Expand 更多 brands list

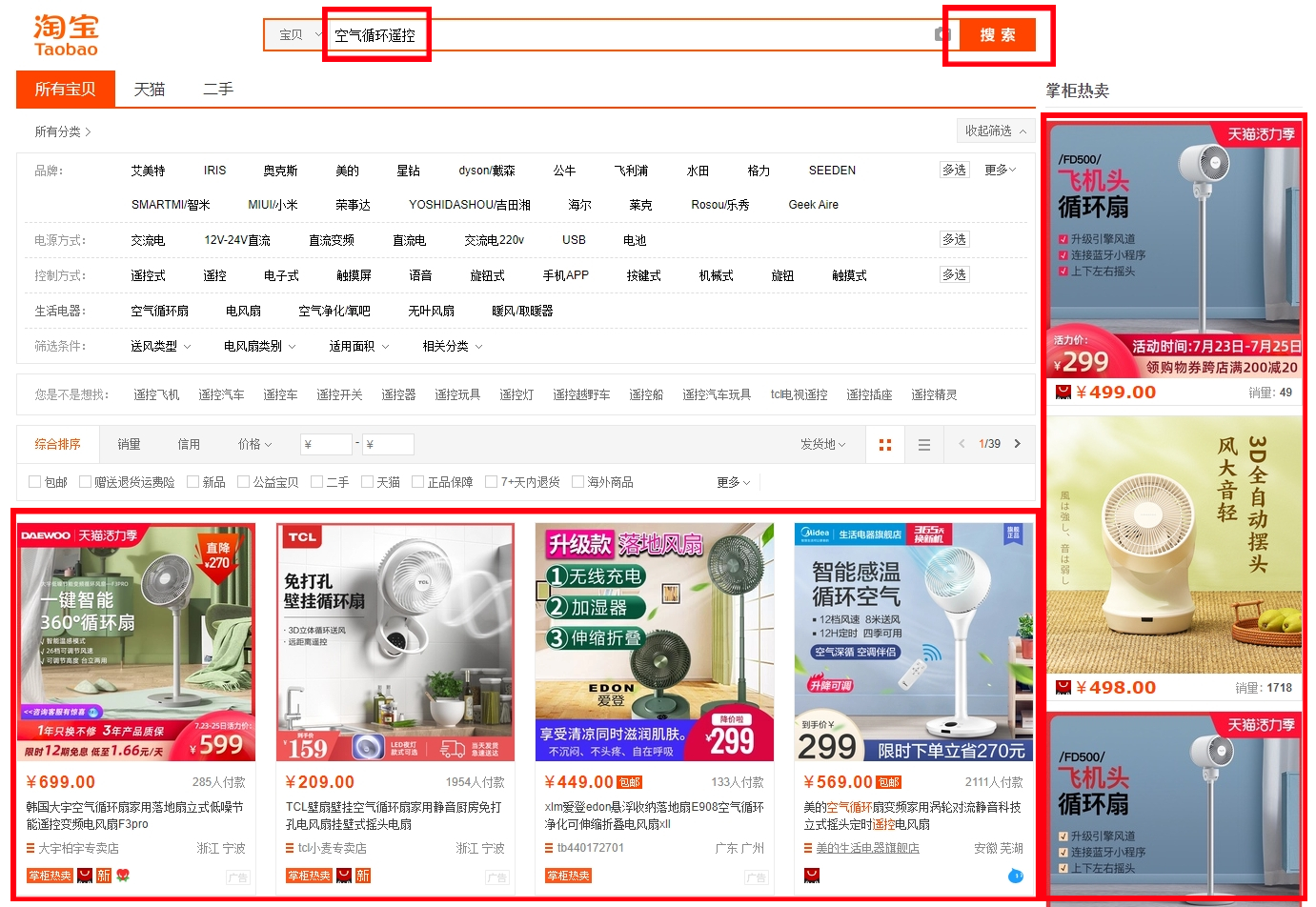pos(1001,170)
